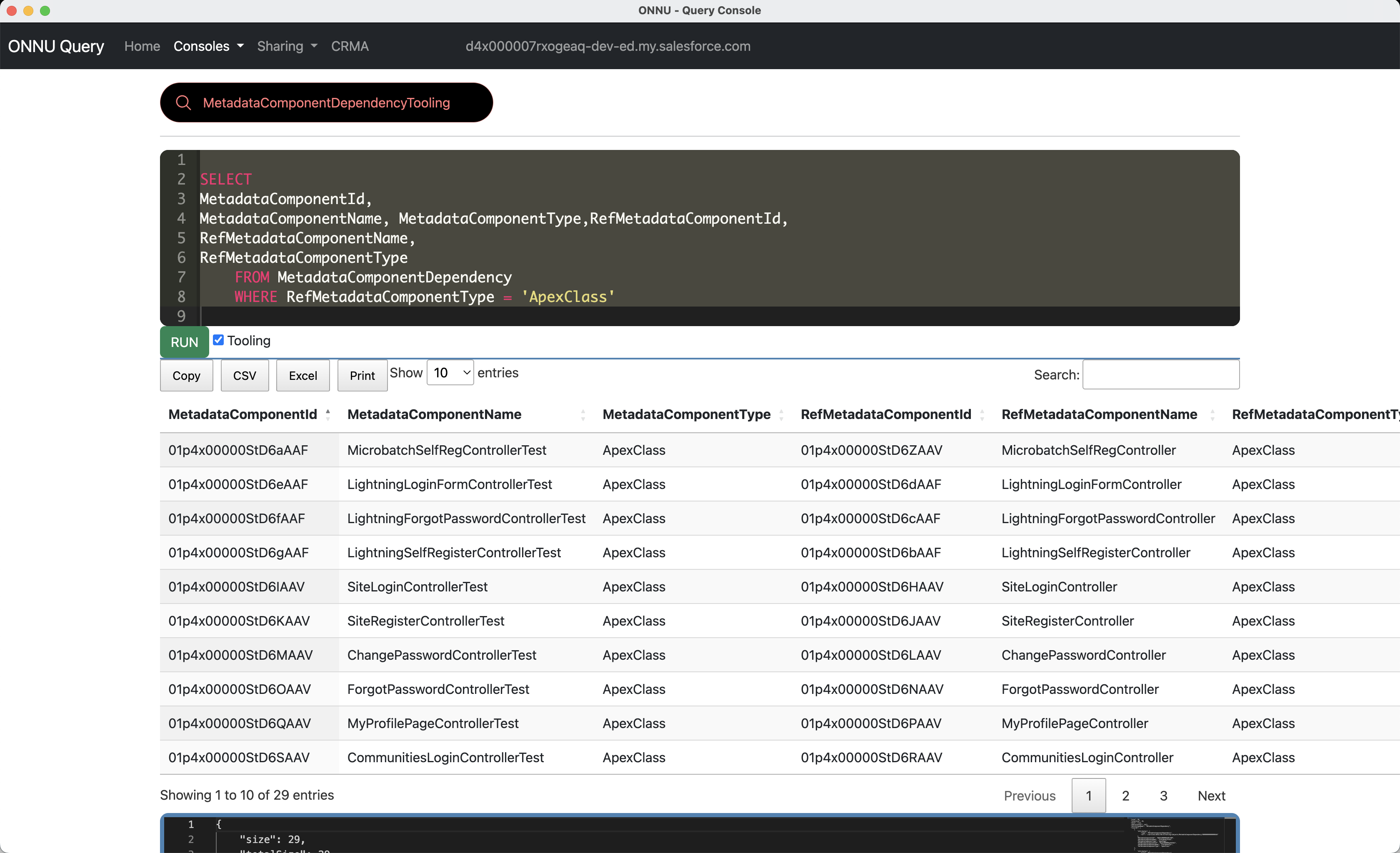
Task: Click the search magnifier icon
Action: (183, 103)
